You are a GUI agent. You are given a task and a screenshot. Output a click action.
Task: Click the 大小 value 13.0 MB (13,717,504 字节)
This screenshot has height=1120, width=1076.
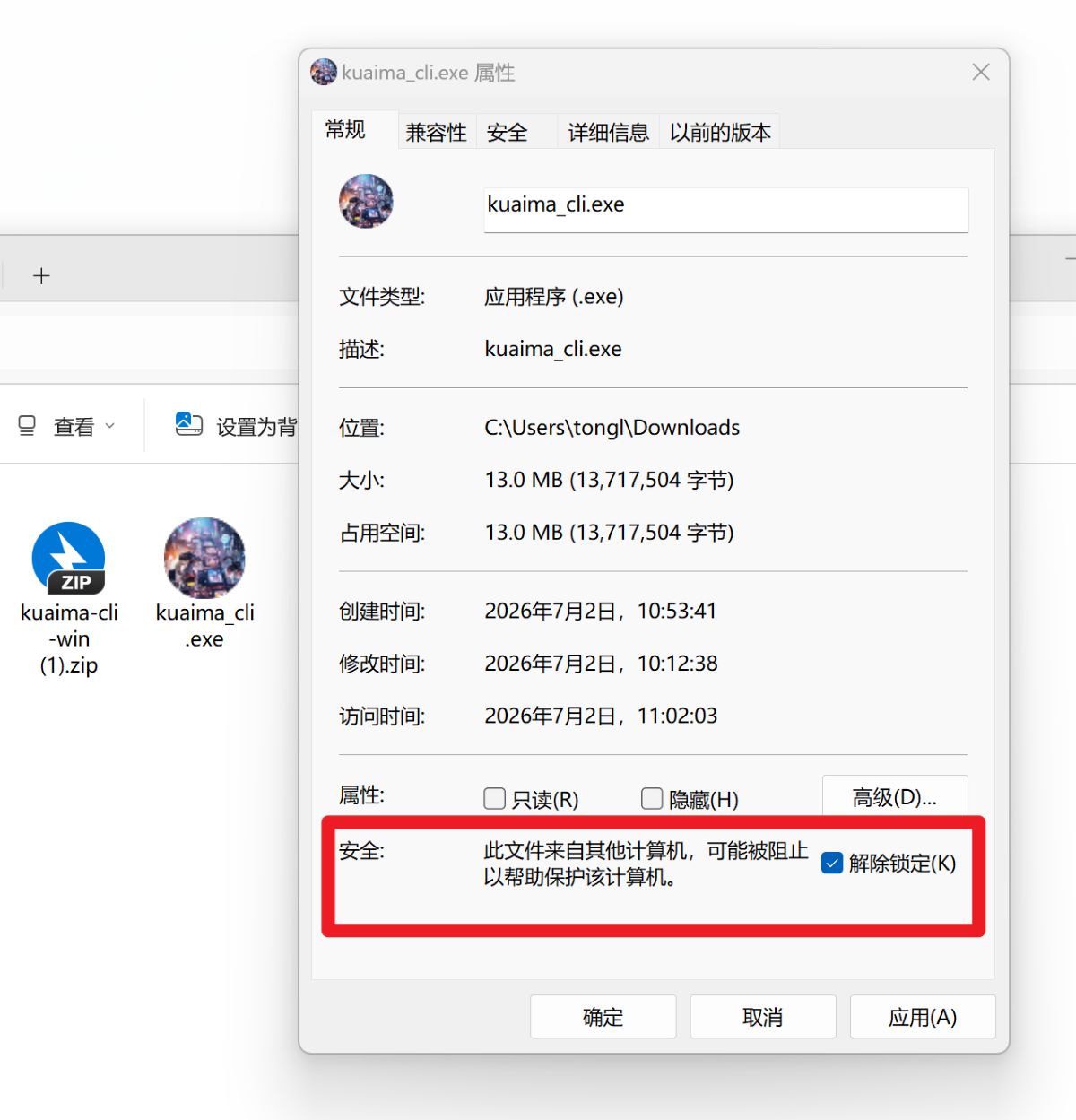click(x=610, y=480)
